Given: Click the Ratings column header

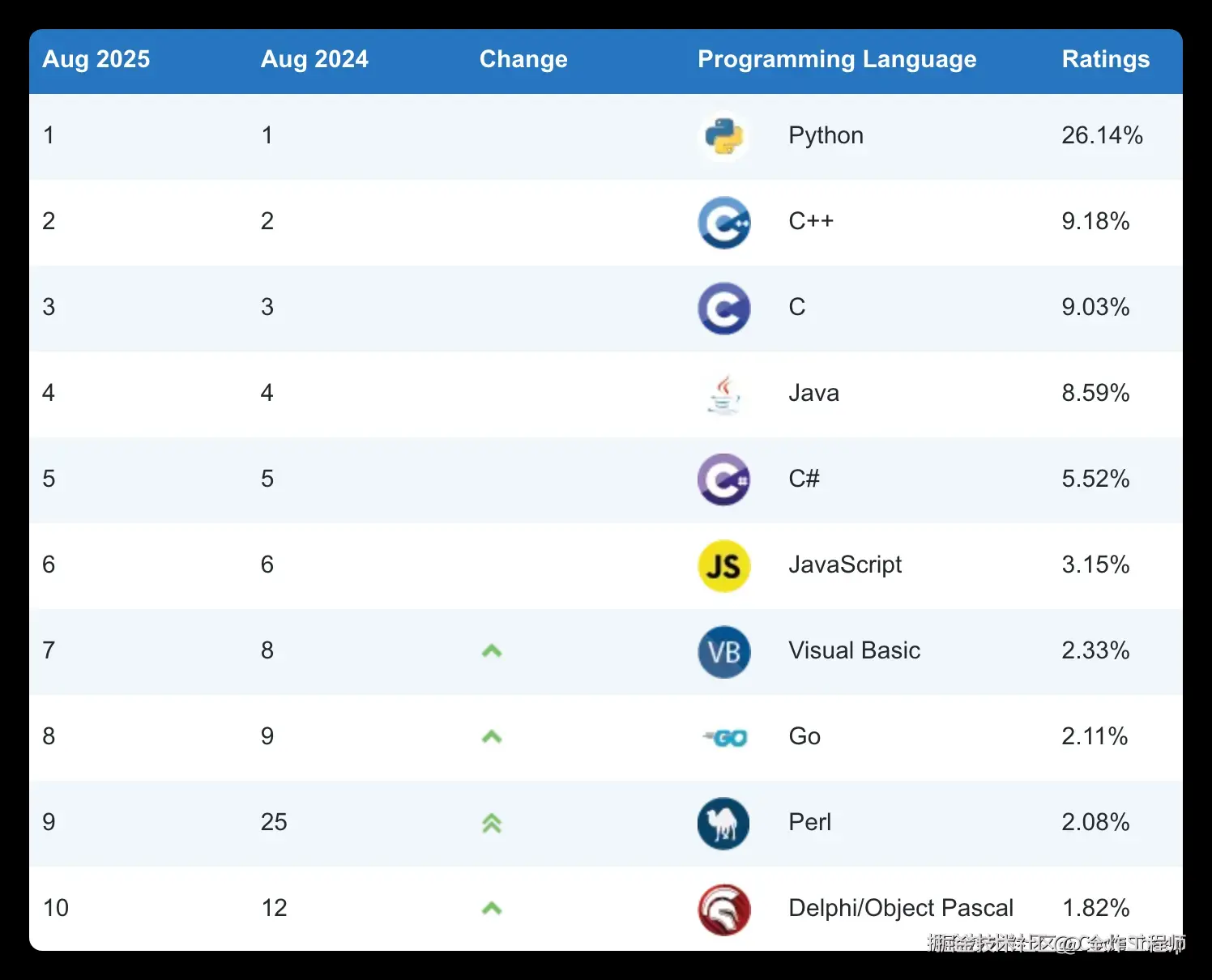Looking at the screenshot, I should [1105, 59].
